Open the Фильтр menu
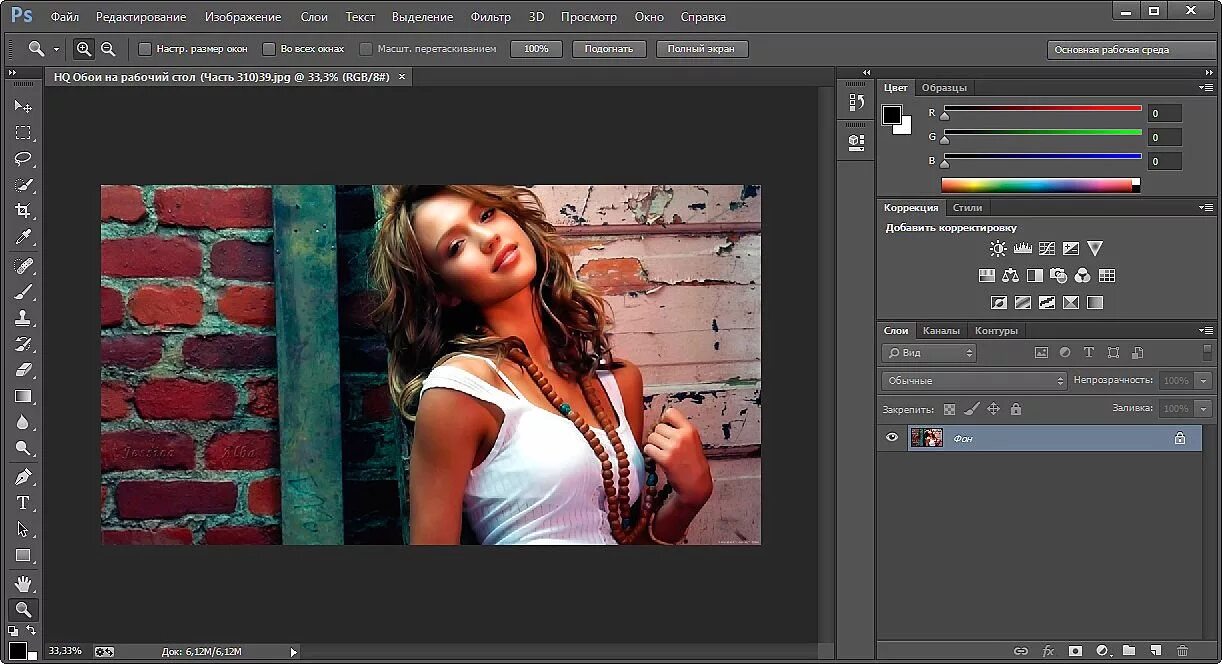The image size is (1222, 664). point(490,17)
